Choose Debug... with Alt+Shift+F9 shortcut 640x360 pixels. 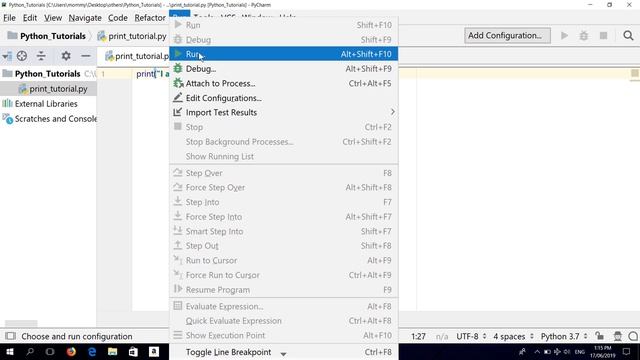tap(284, 69)
